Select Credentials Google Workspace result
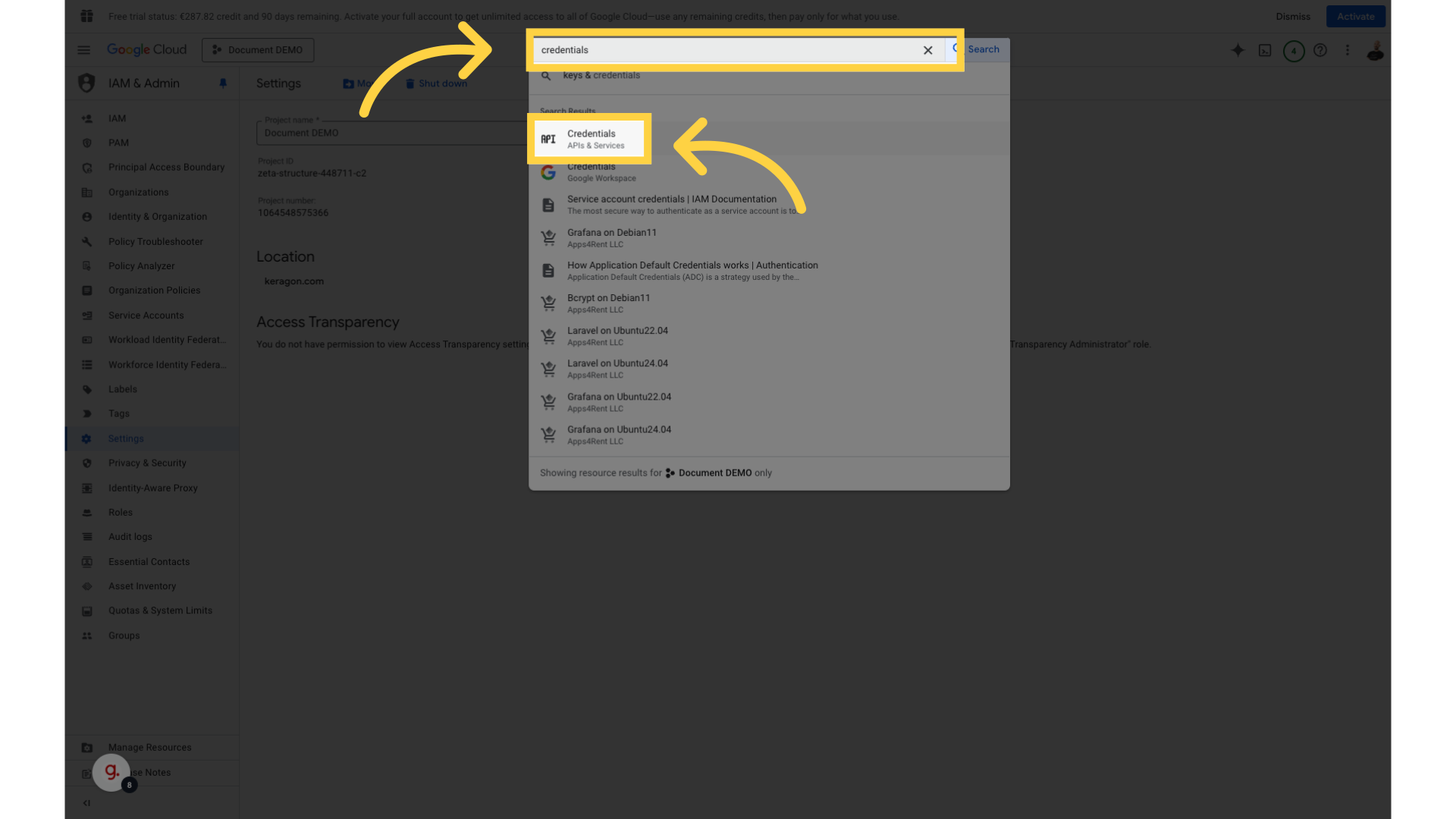 pos(769,172)
